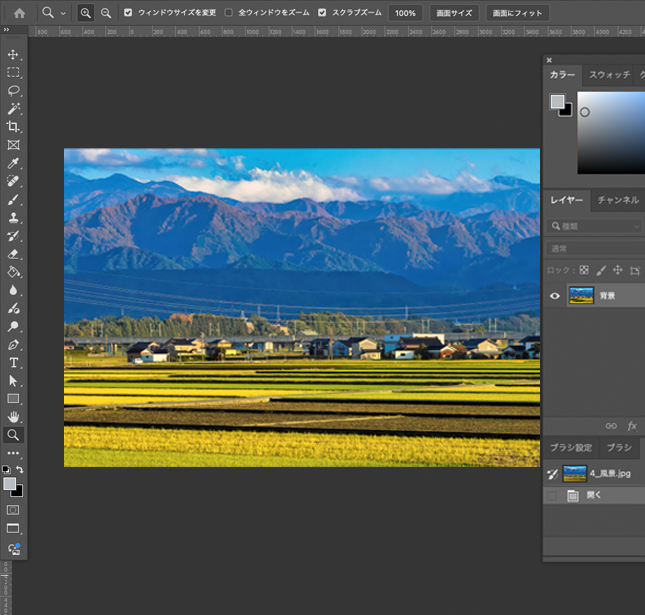The image size is (645, 615).
Task: Open the blend mode 通常 dropdown
Action: pos(596,248)
